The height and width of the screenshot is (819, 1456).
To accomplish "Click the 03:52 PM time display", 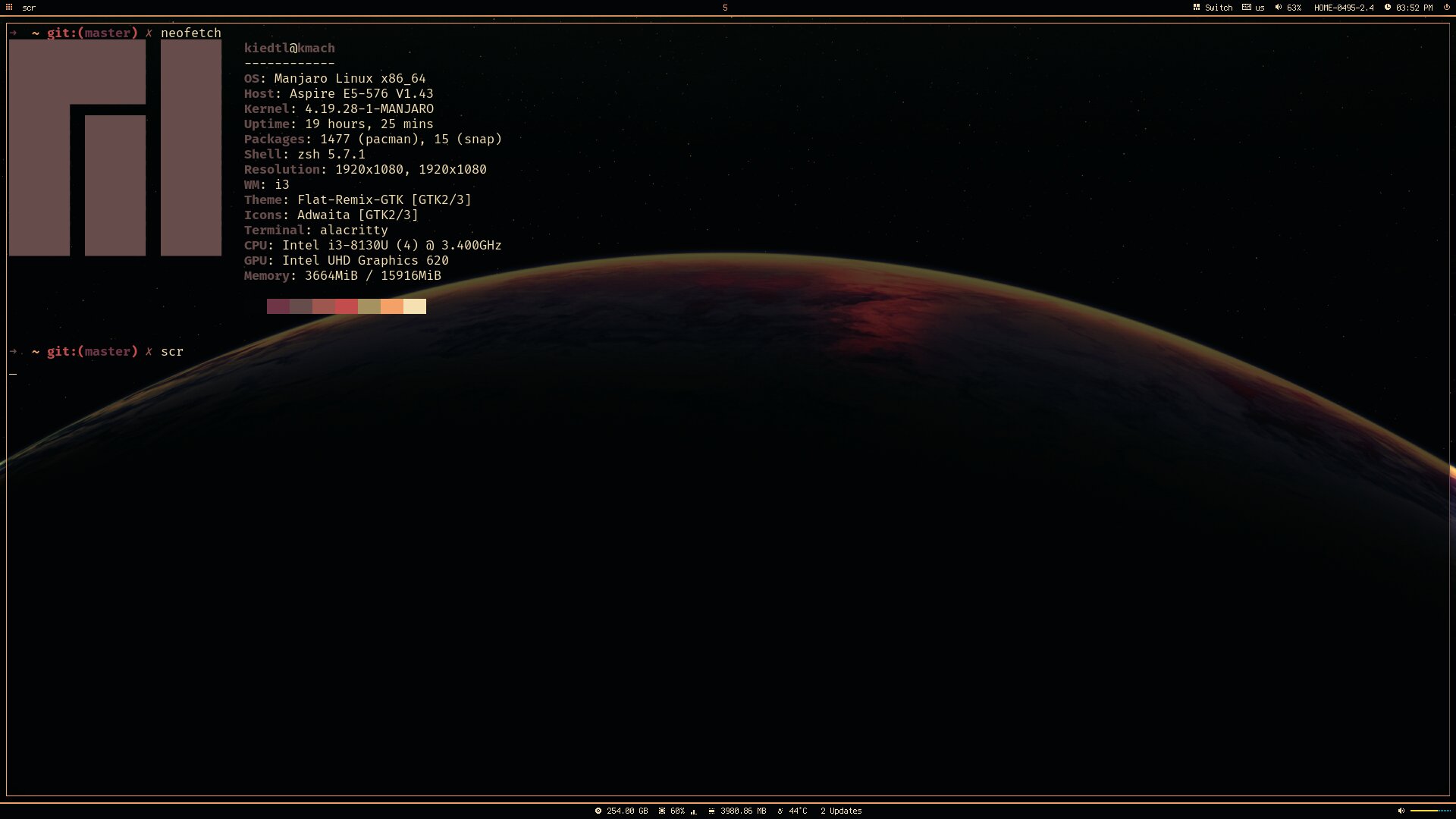I will coord(1414,8).
